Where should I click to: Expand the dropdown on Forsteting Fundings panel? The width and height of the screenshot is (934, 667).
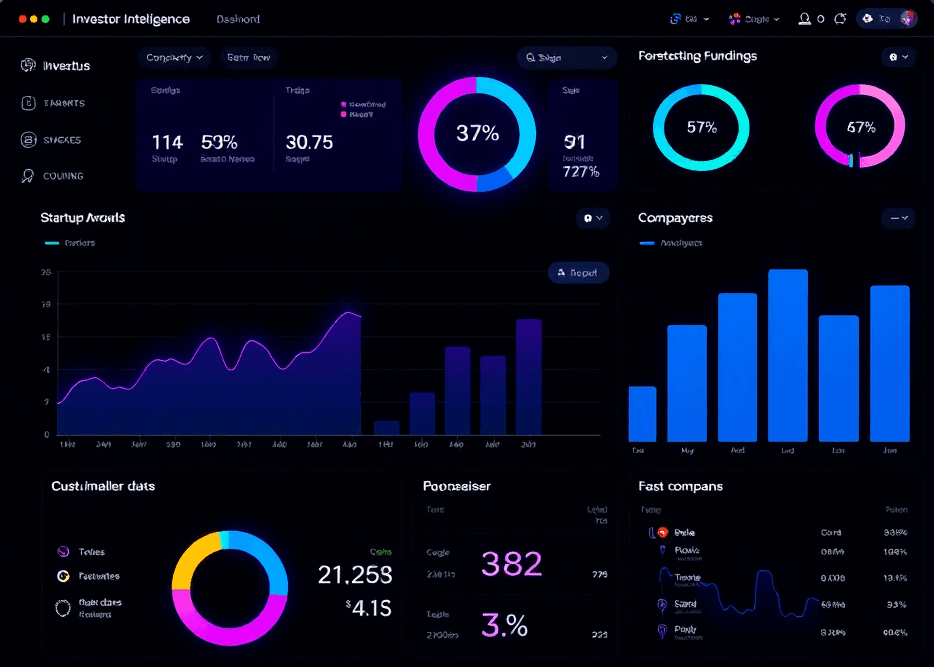(897, 57)
